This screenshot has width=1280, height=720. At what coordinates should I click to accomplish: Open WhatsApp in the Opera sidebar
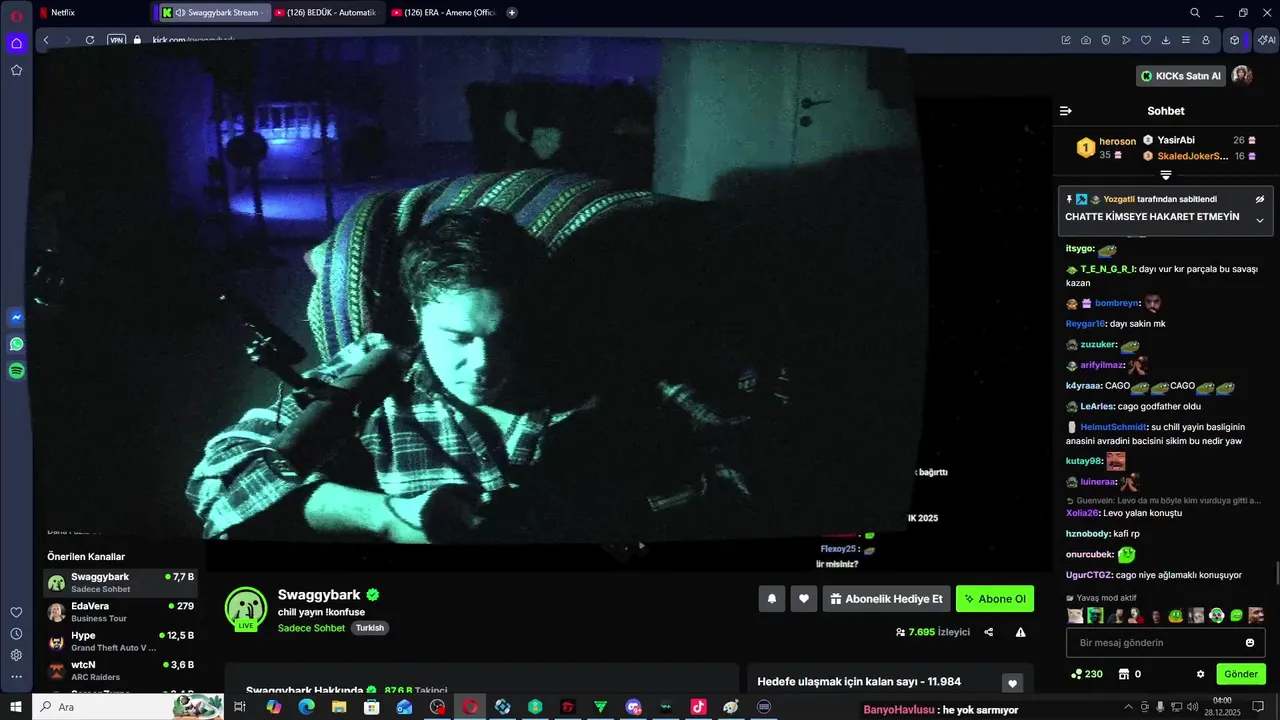(16, 344)
